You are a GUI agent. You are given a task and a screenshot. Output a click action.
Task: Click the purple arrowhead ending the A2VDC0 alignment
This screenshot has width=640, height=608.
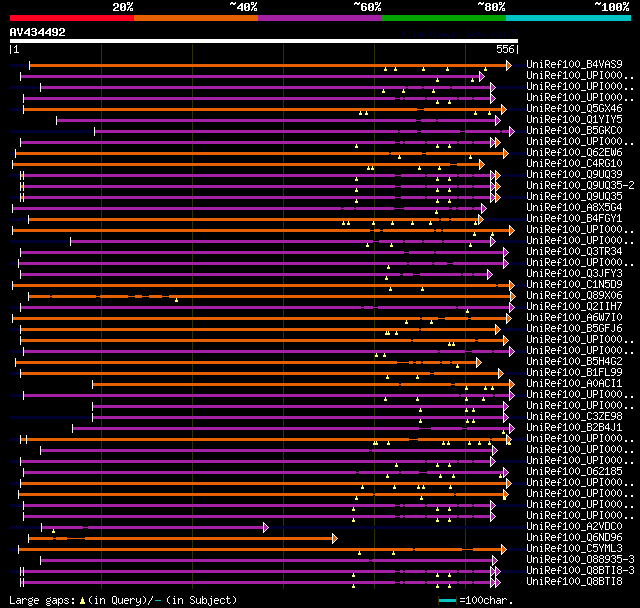[266, 528]
